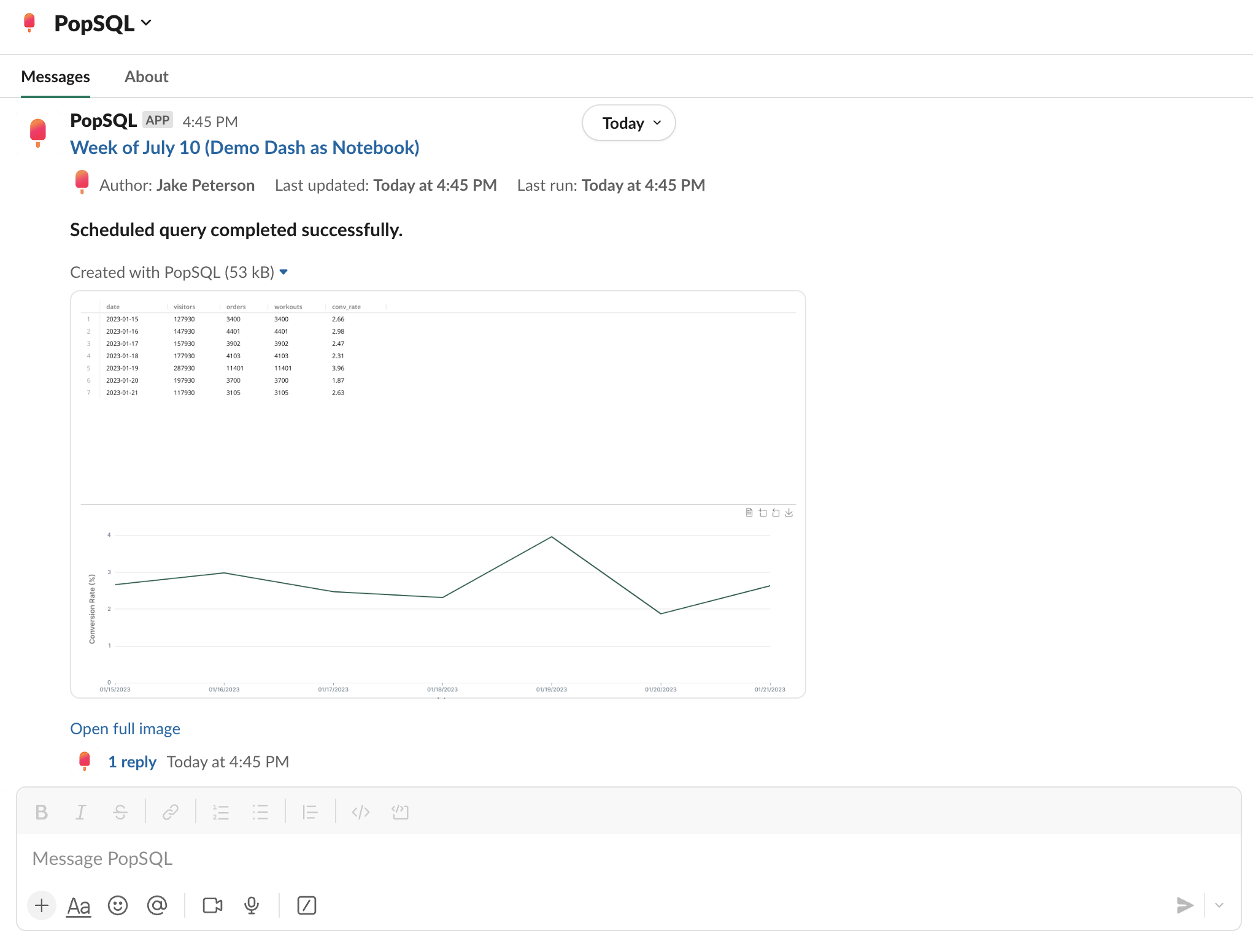Start an ordered numbered list
Viewport: 1253px width, 952px height.
pyautogui.click(x=220, y=812)
